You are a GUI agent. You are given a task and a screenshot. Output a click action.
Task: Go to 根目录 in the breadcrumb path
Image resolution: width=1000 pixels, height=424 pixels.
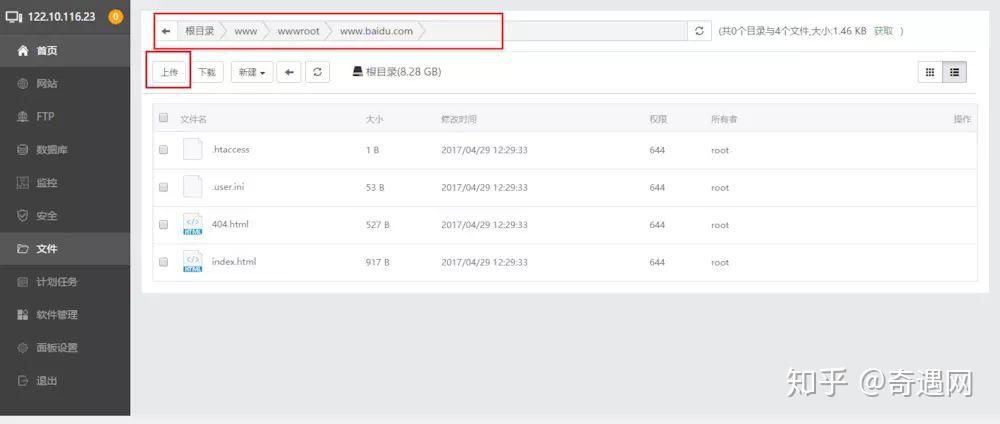coord(200,31)
